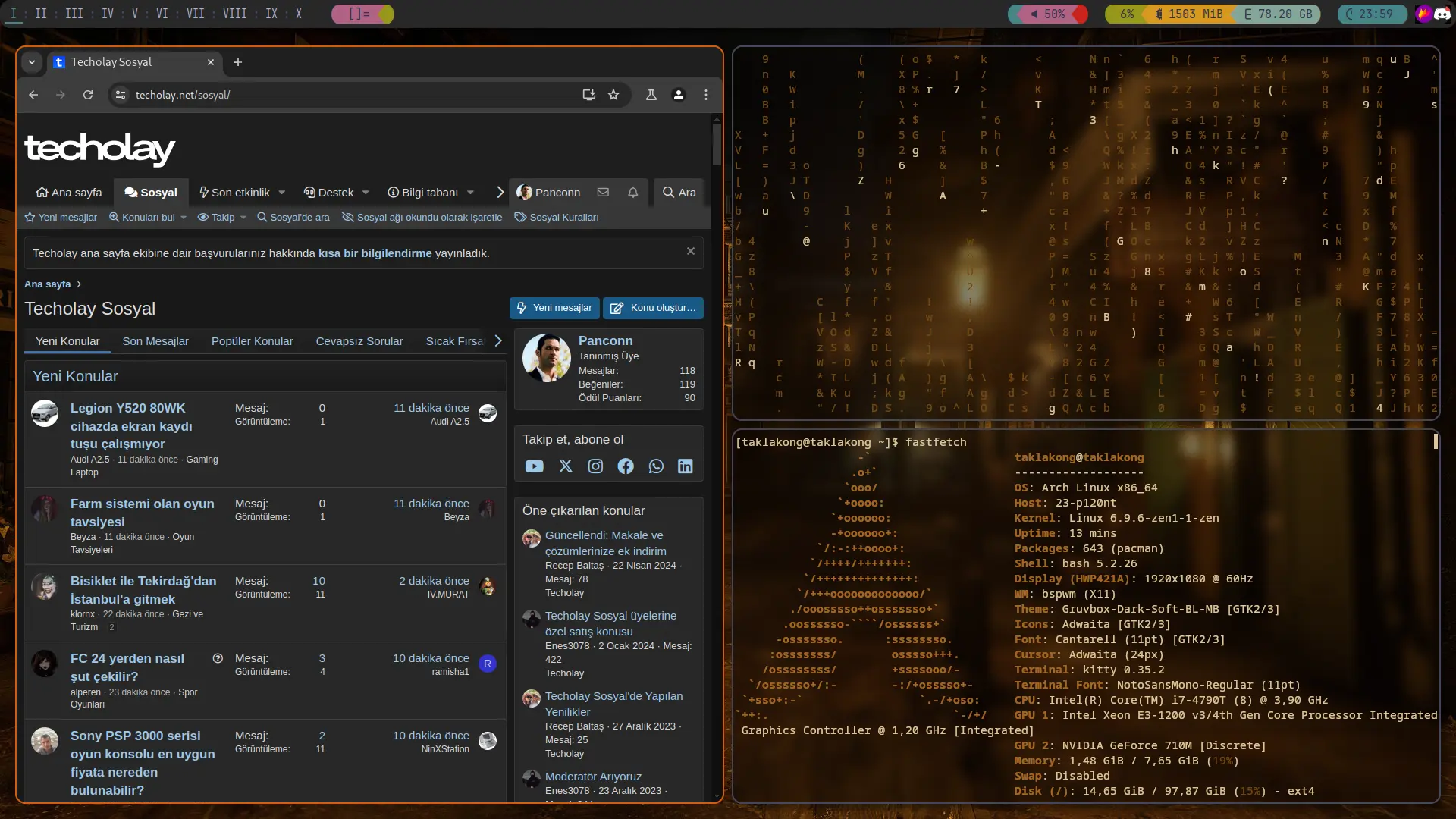This screenshot has height=819, width=1456.
Task: Switch to Yeni Konular tab
Action: click(x=67, y=341)
